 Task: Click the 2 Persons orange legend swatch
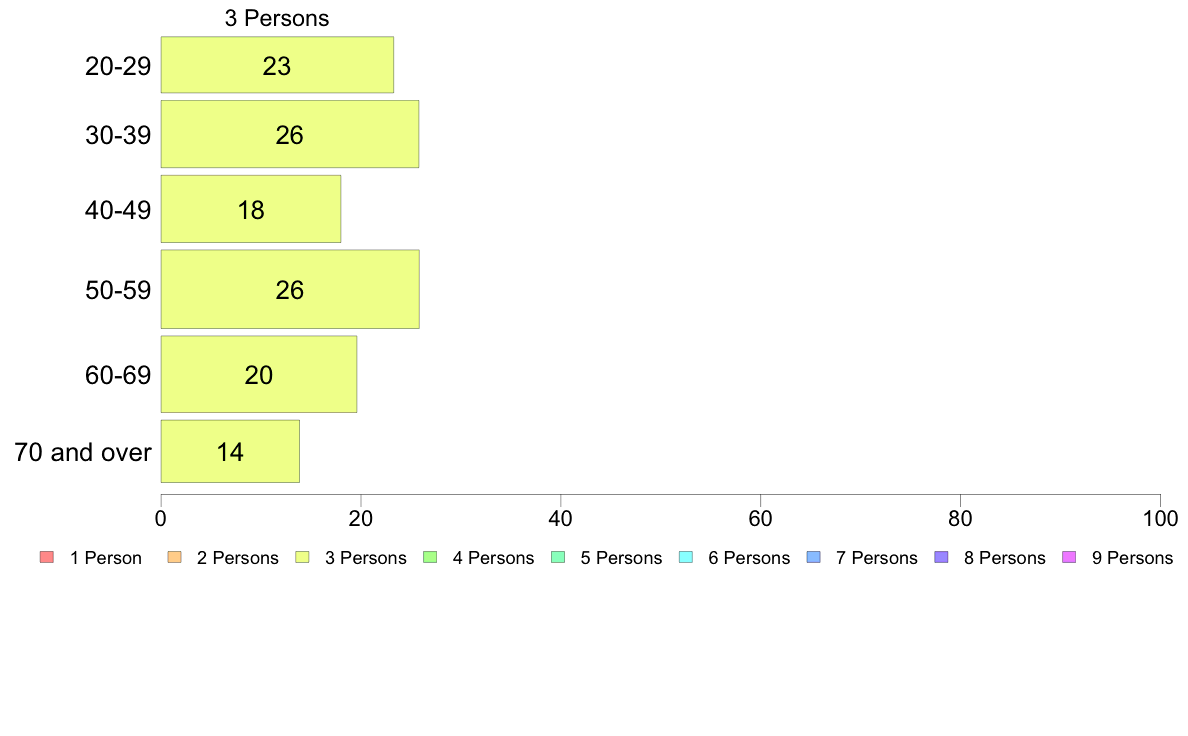(x=174, y=557)
